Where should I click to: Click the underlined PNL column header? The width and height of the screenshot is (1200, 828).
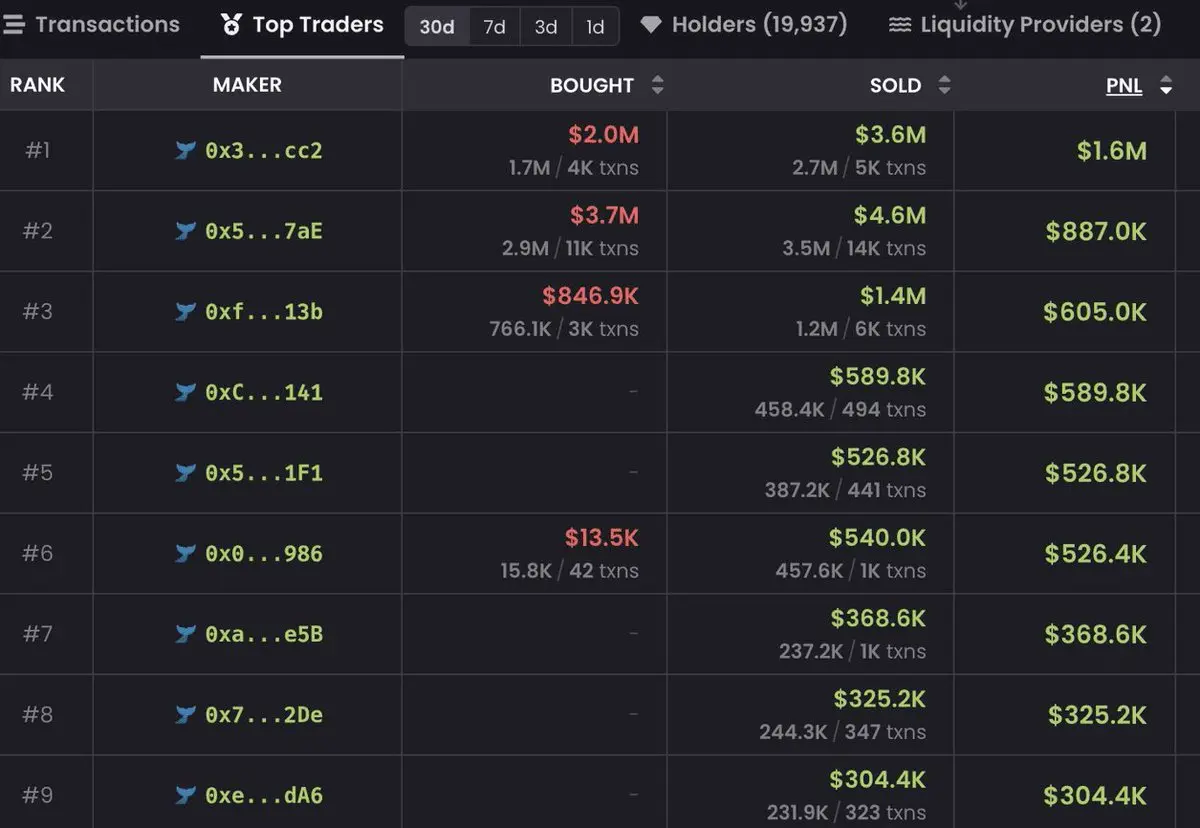[1124, 85]
